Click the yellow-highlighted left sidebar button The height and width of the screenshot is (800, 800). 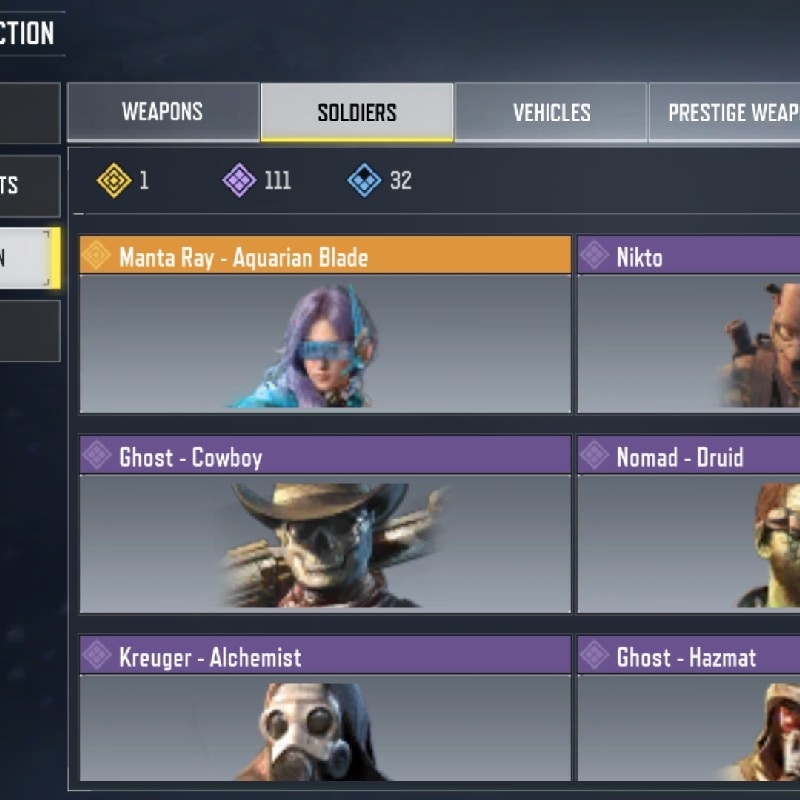30,258
